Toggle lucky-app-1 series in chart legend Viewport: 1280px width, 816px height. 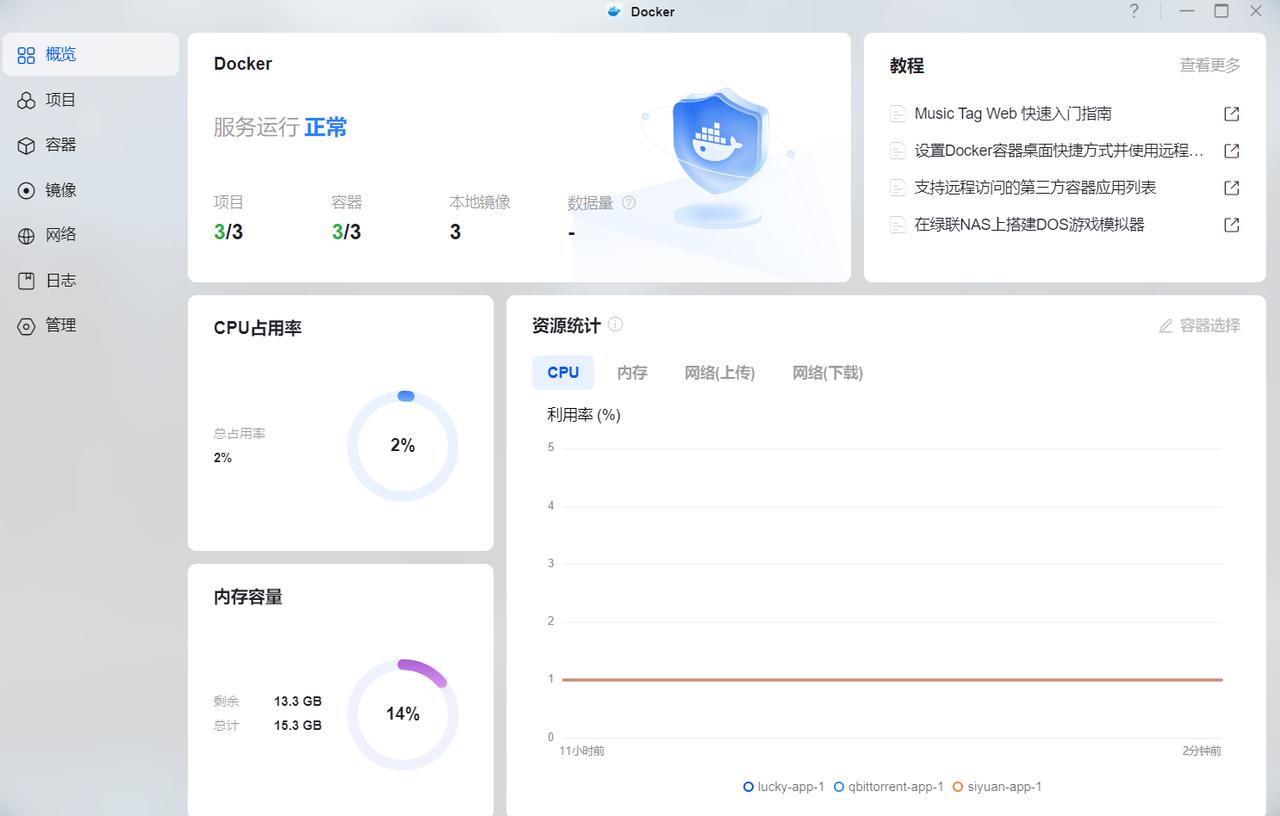click(x=784, y=787)
